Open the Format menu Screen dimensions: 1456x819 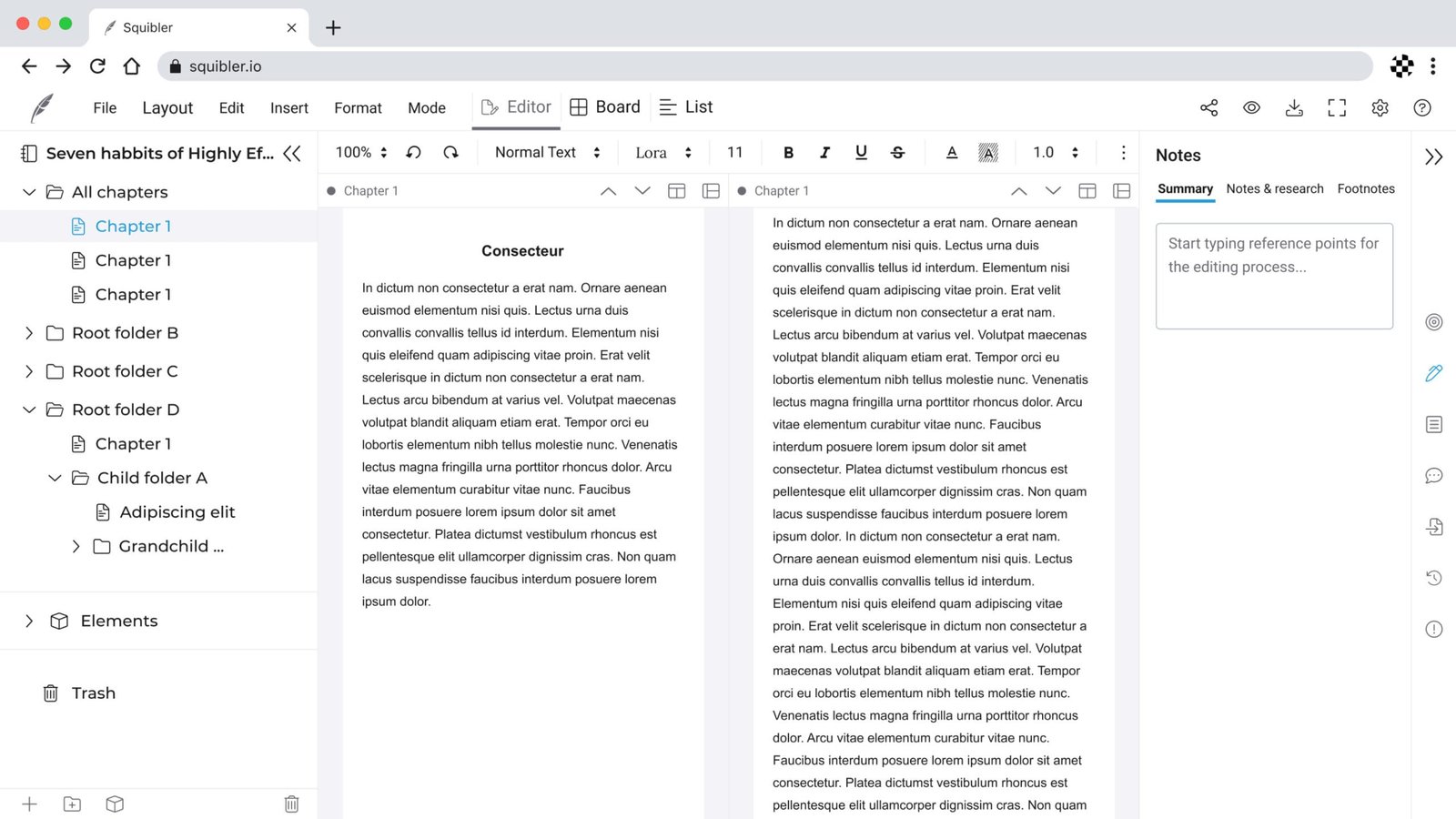pyautogui.click(x=358, y=107)
